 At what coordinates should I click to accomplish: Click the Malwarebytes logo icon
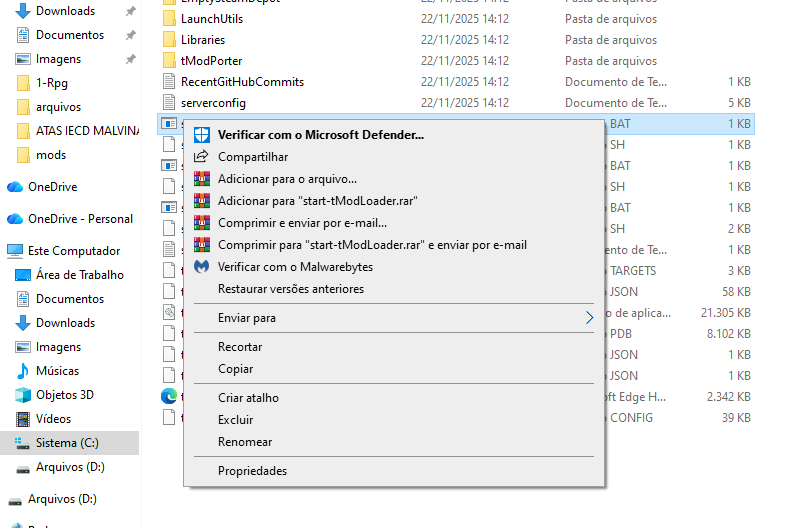(202, 267)
